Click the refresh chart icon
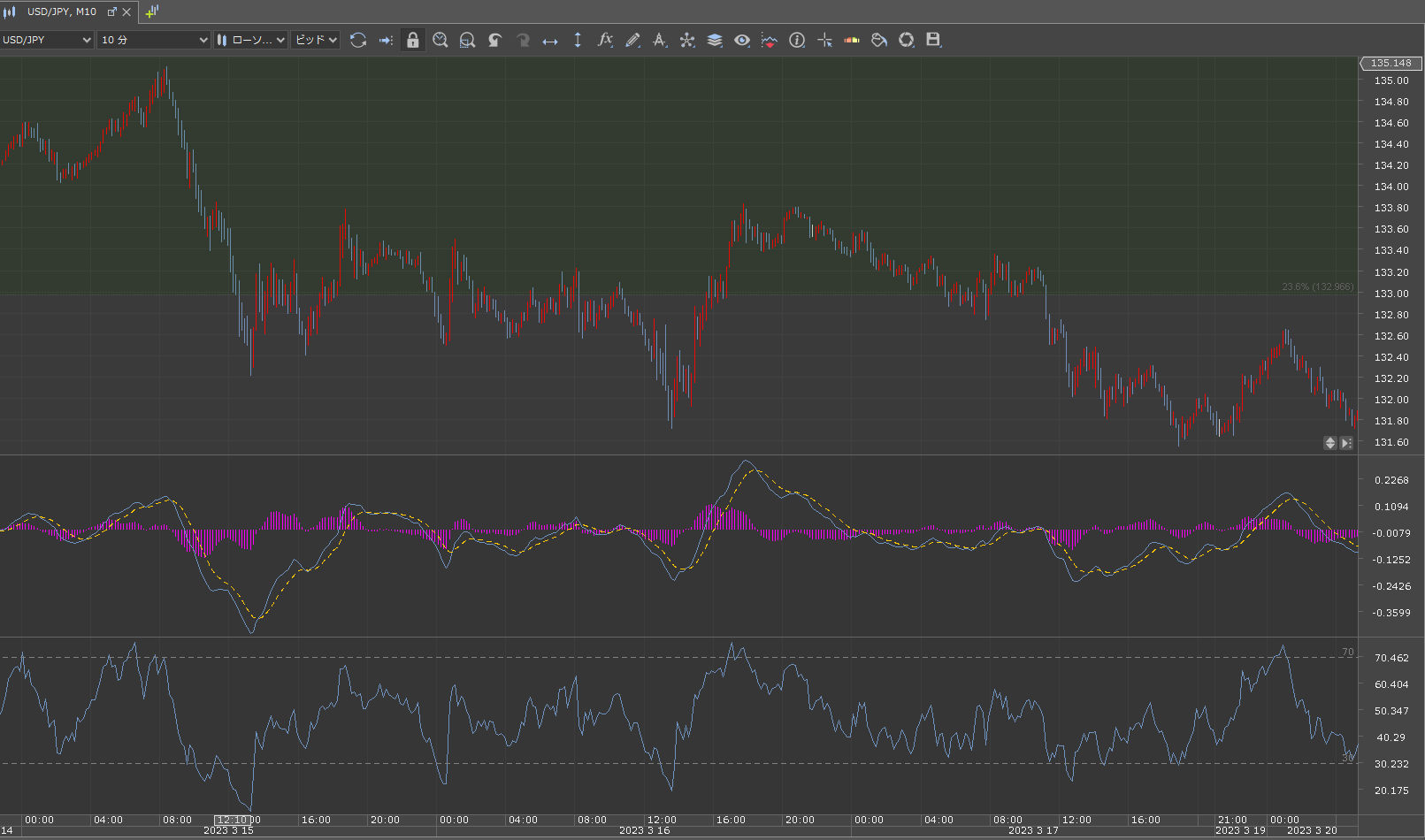The image size is (1425, 840). [x=358, y=40]
